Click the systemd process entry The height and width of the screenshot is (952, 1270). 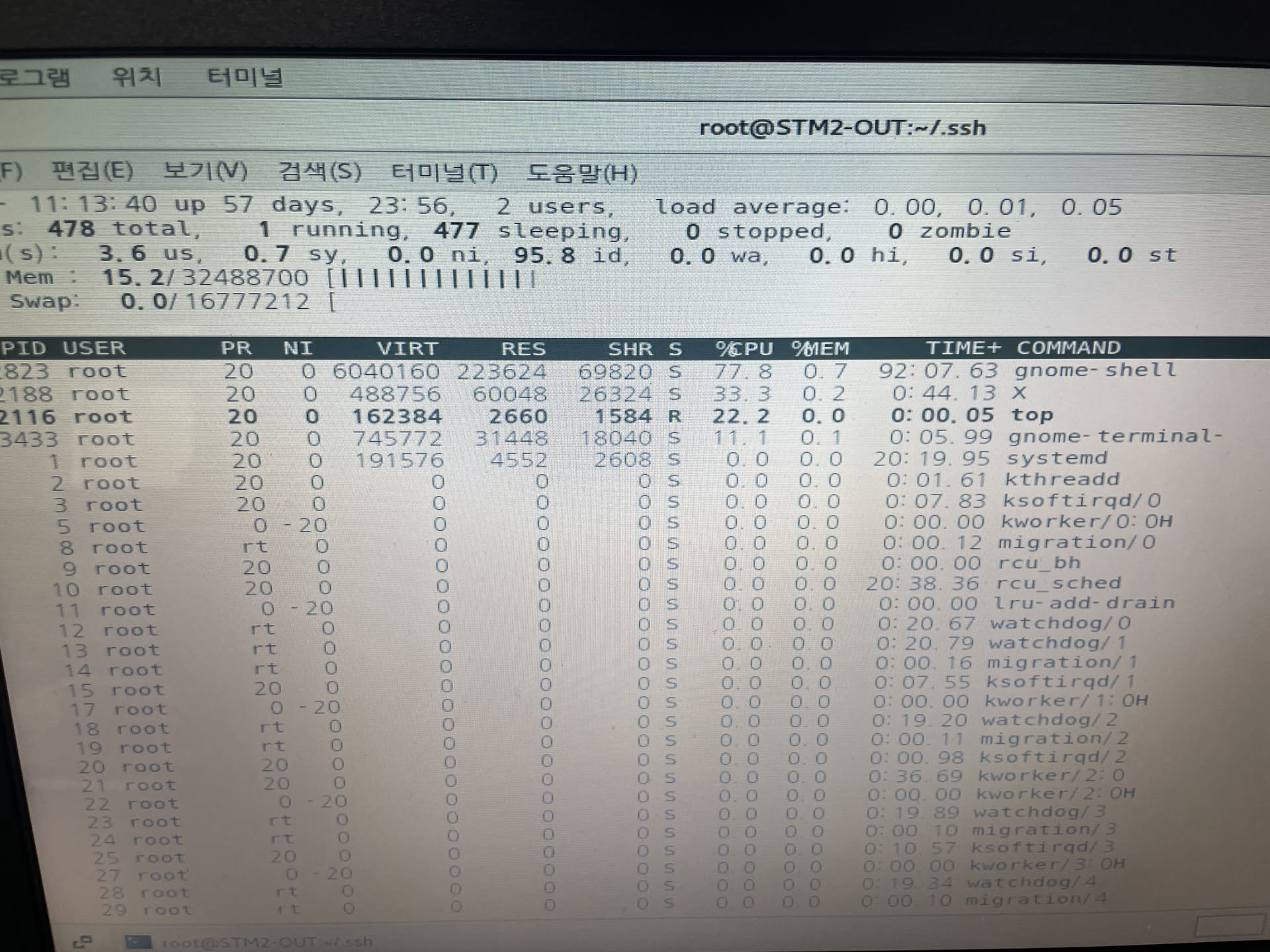click(1056, 458)
